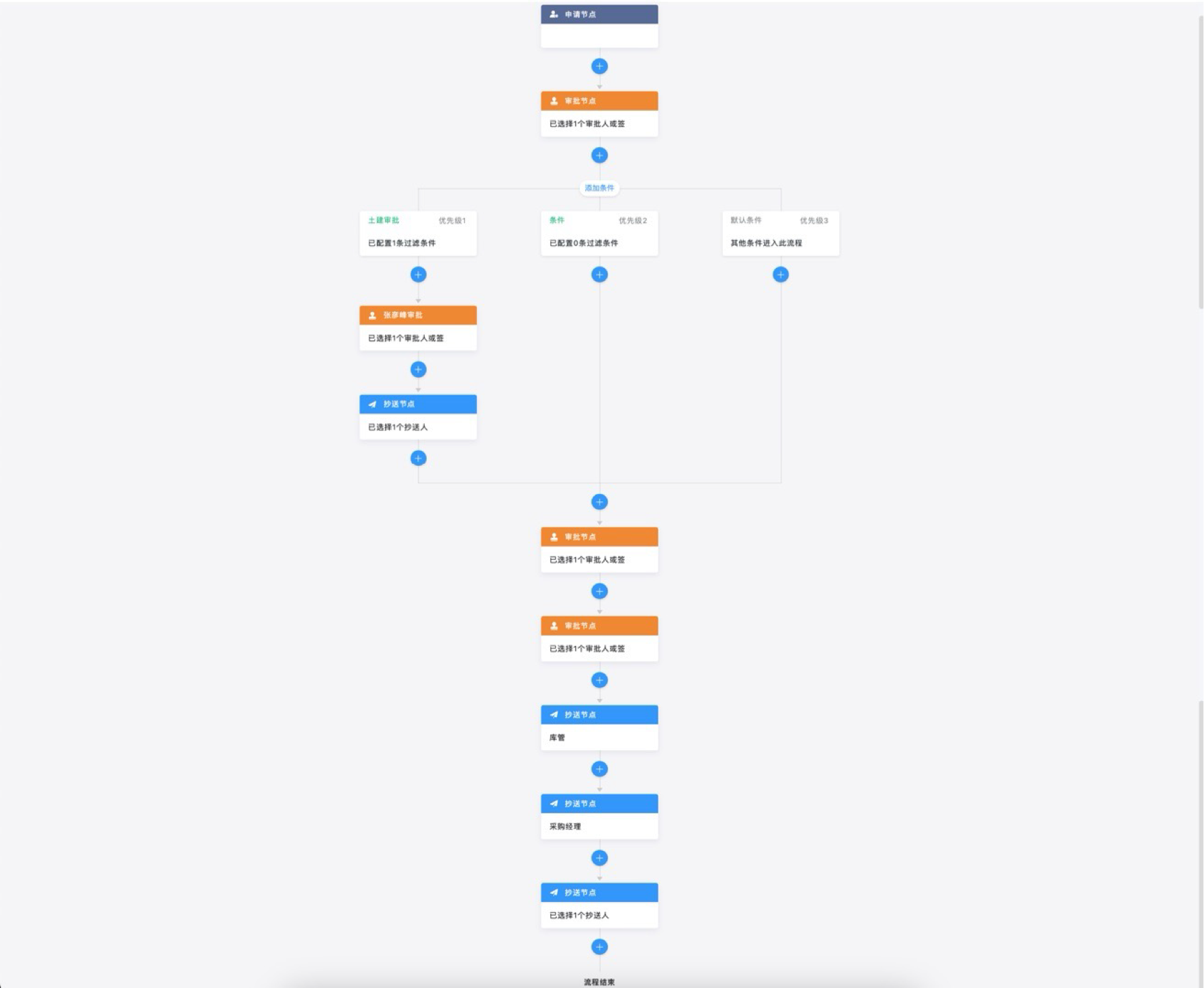Click plus button below 采购经理 node
The height and width of the screenshot is (988, 1204).
click(599, 858)
